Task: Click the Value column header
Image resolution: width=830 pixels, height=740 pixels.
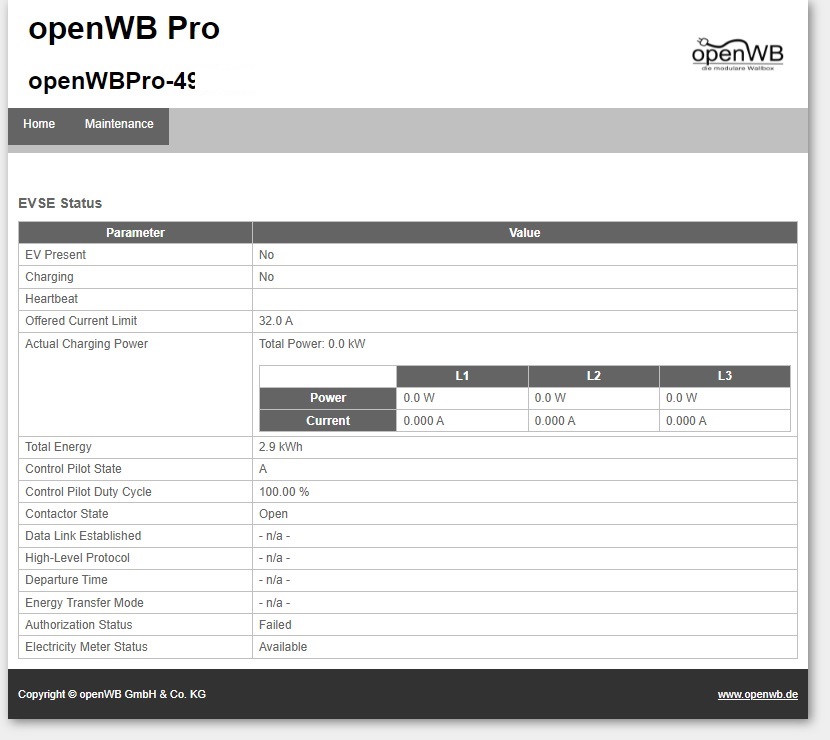Action: tap(525, 233)
